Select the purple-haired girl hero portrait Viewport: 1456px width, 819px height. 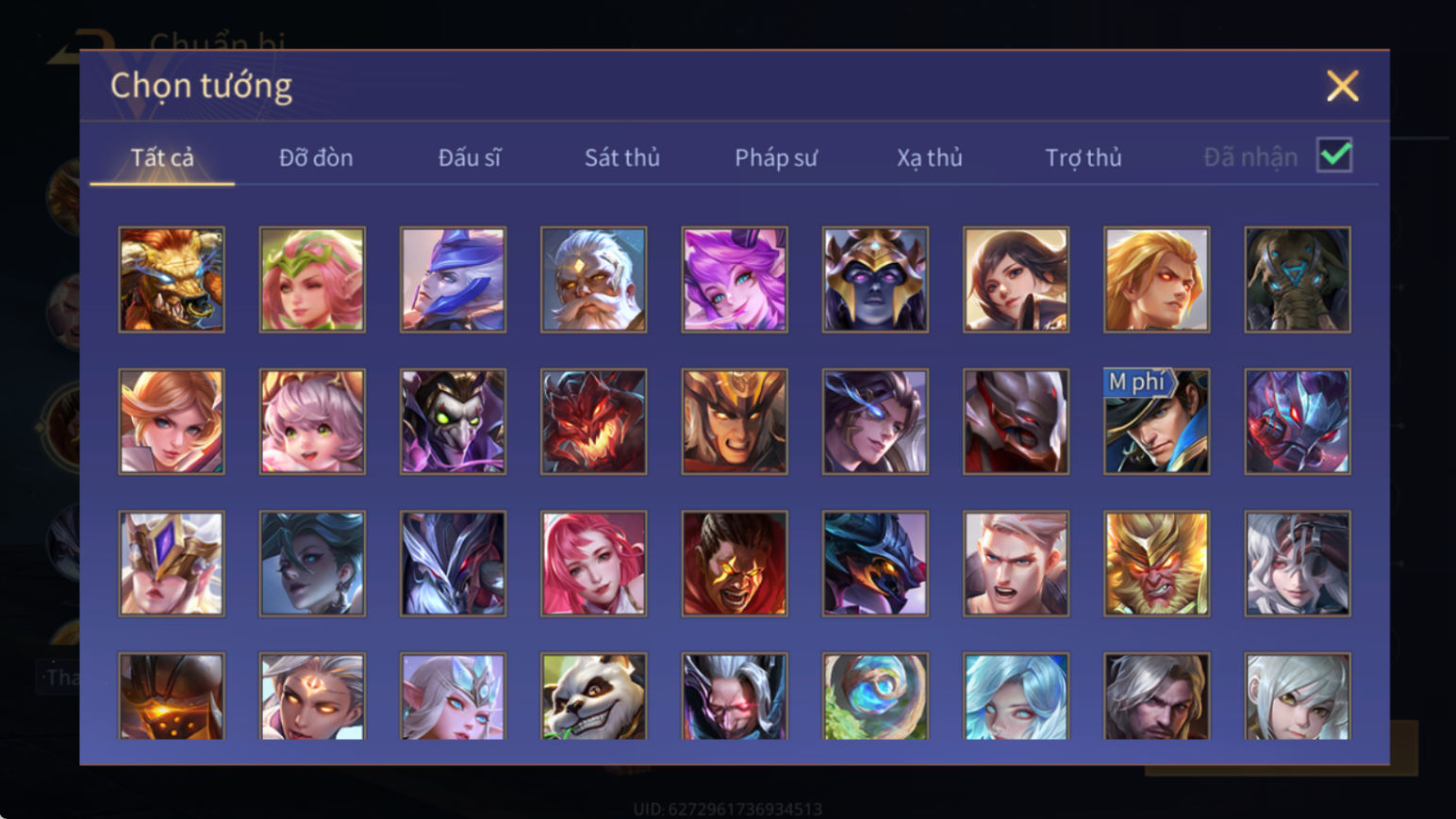coord(735,279)
